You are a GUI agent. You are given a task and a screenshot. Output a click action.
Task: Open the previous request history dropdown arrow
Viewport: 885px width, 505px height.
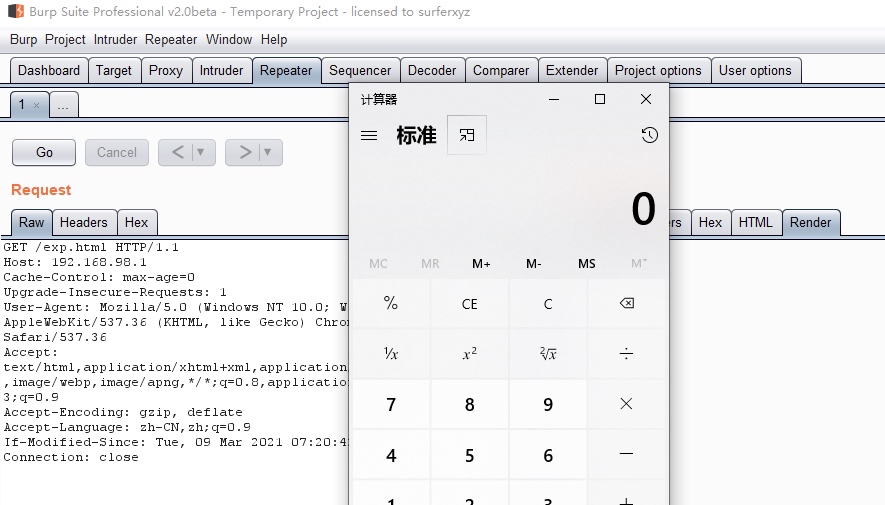click(200, 152)
